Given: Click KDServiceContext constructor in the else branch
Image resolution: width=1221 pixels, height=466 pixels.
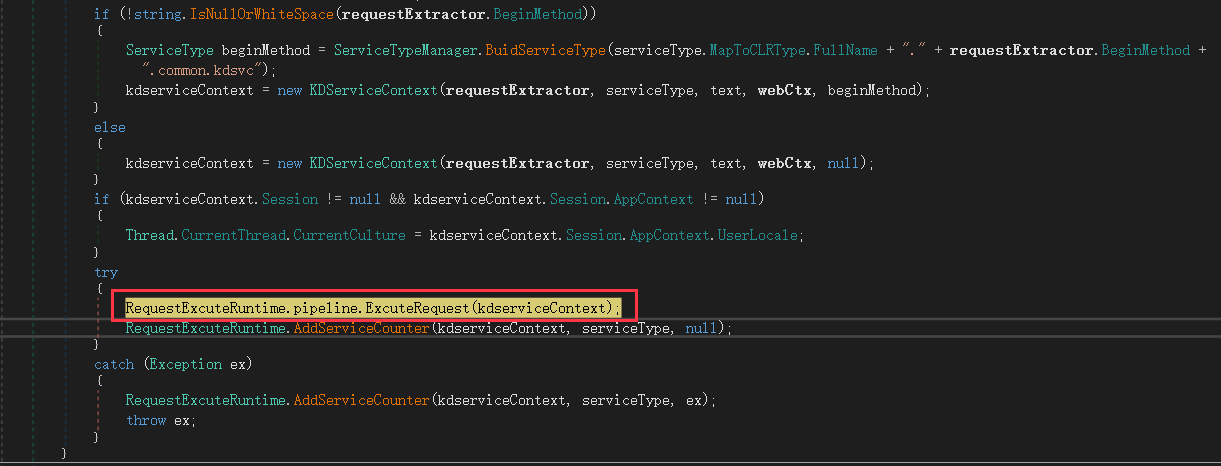Looking at the screenshot, I should click(x=372, y=162).
